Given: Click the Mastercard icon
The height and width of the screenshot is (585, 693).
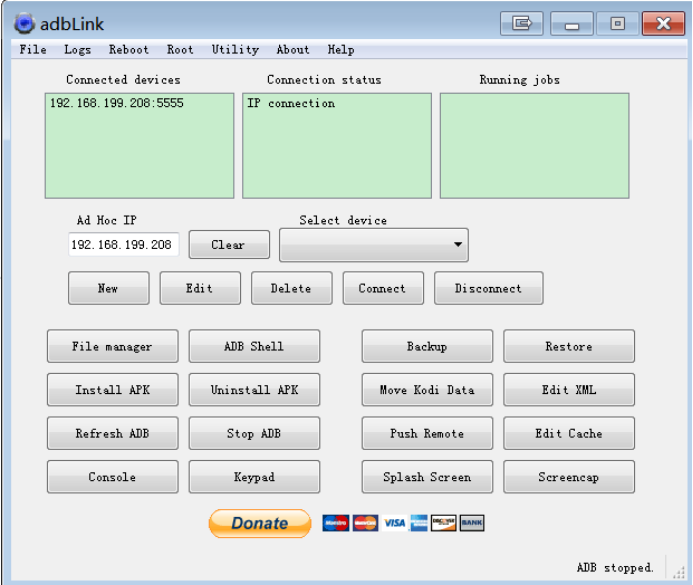Looking at the screenshot, I should click(365, 523).
